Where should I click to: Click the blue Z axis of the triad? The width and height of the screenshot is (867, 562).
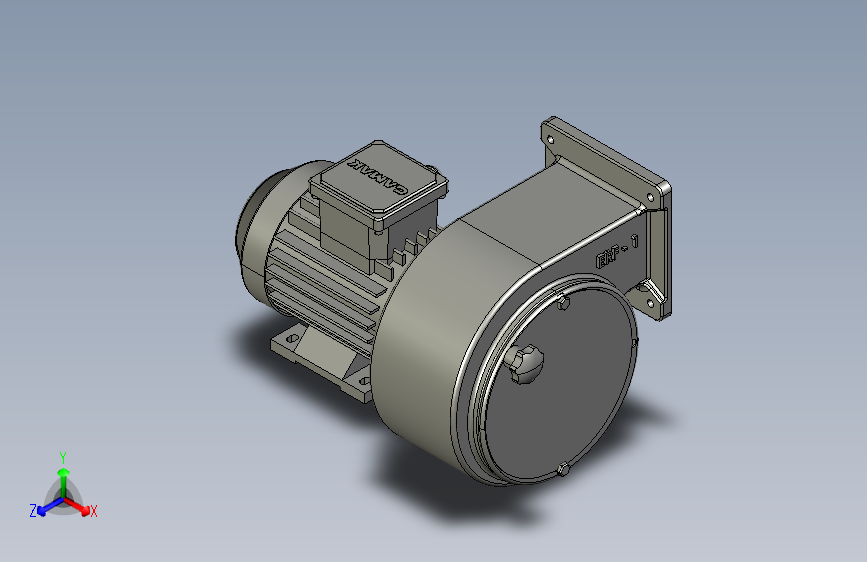tap(45, 507)
